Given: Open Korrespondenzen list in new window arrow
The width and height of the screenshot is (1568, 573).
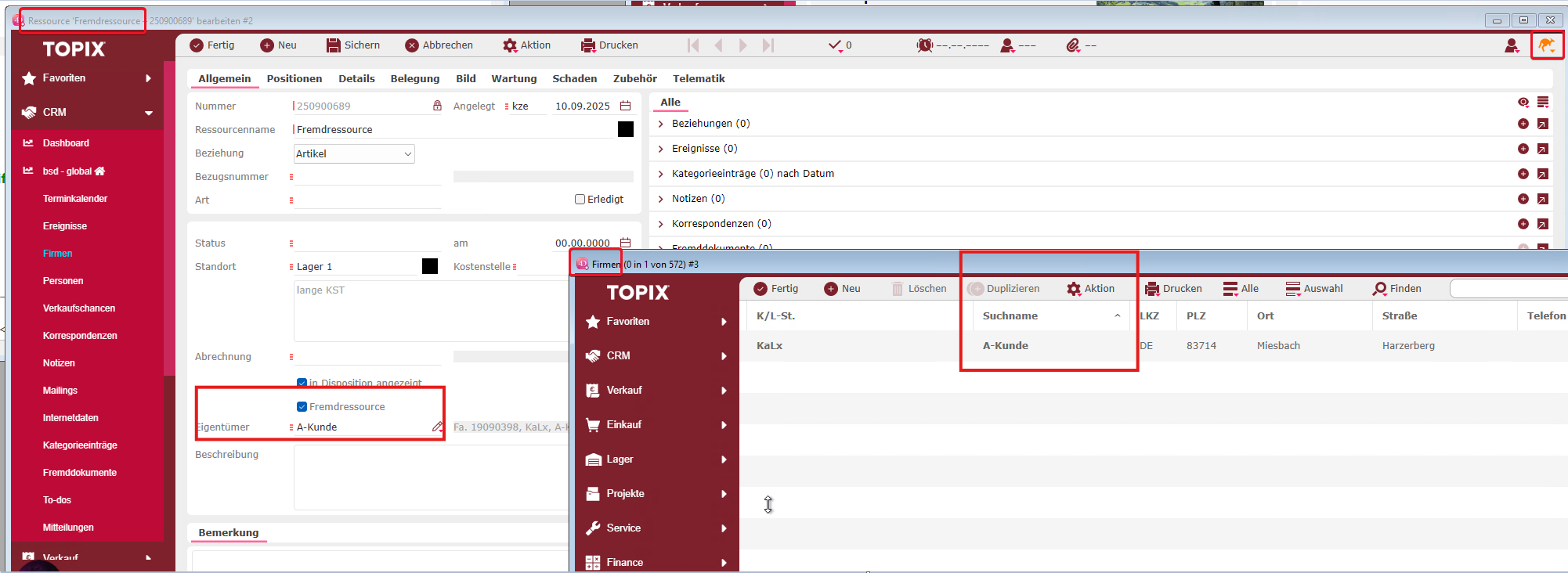Looking at the screenshot, I should [1542, 224].
